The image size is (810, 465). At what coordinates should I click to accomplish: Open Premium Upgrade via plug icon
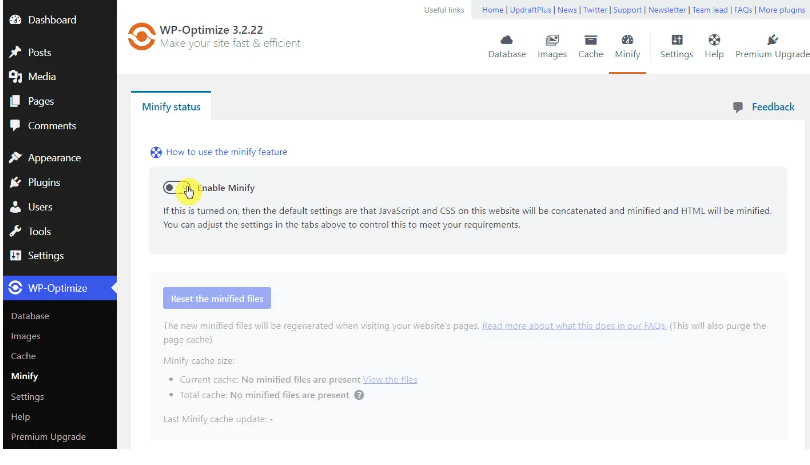click(772, 40)
